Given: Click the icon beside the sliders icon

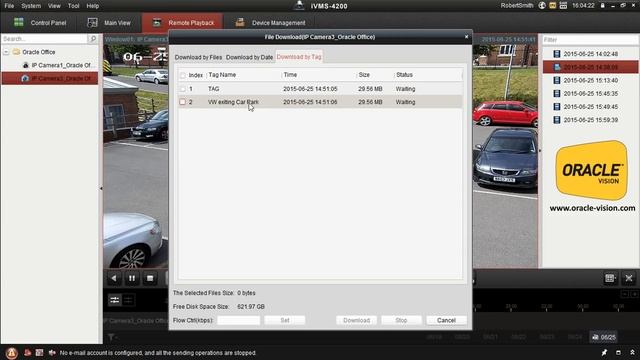Looking at the screenshot, I should coord(128,300).
